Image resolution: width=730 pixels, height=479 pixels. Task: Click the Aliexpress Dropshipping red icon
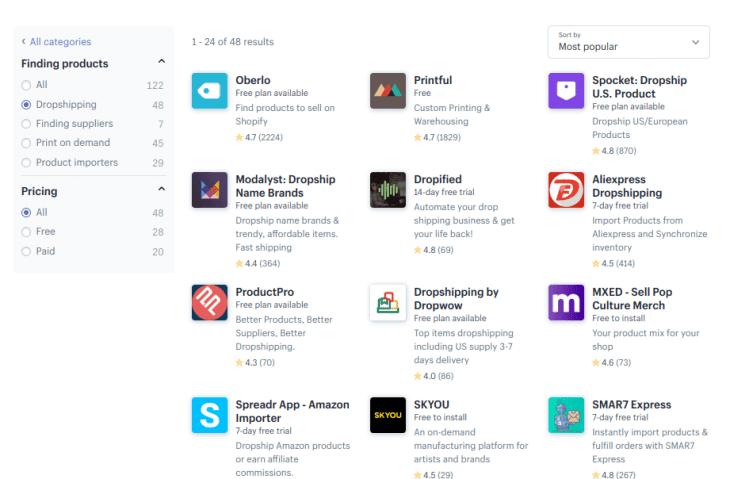(566, 190)
